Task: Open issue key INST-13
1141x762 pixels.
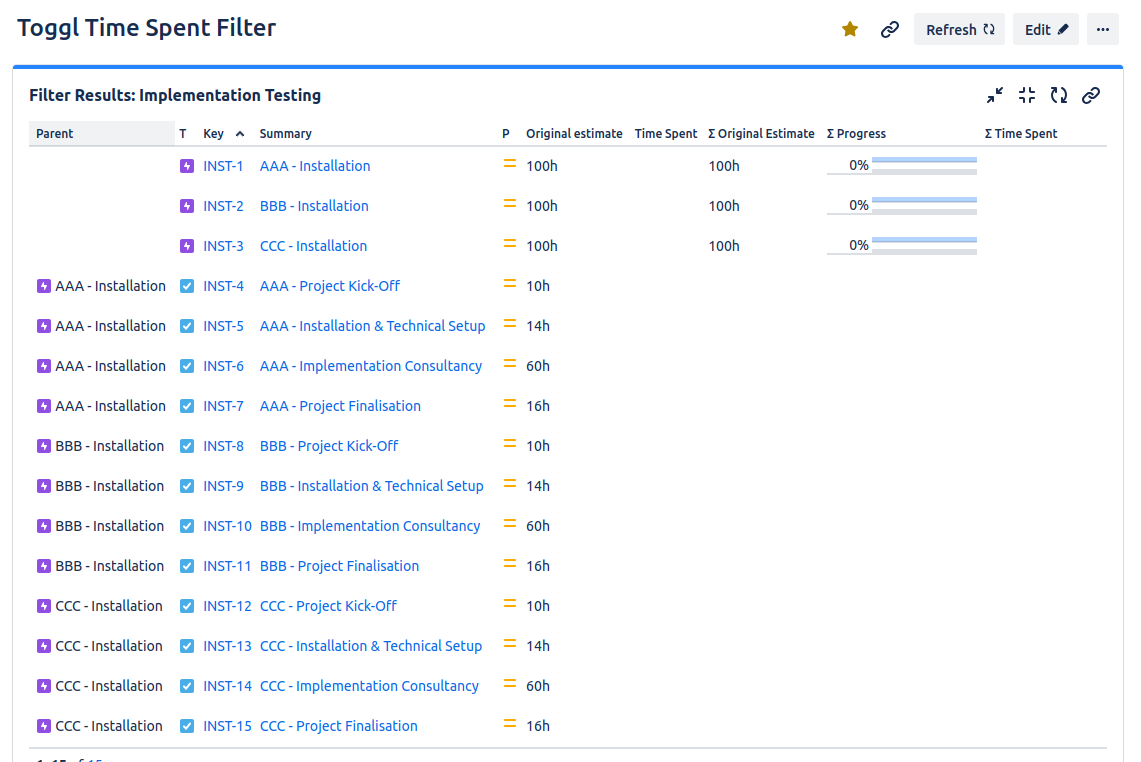Action: [x=227, y=646]
